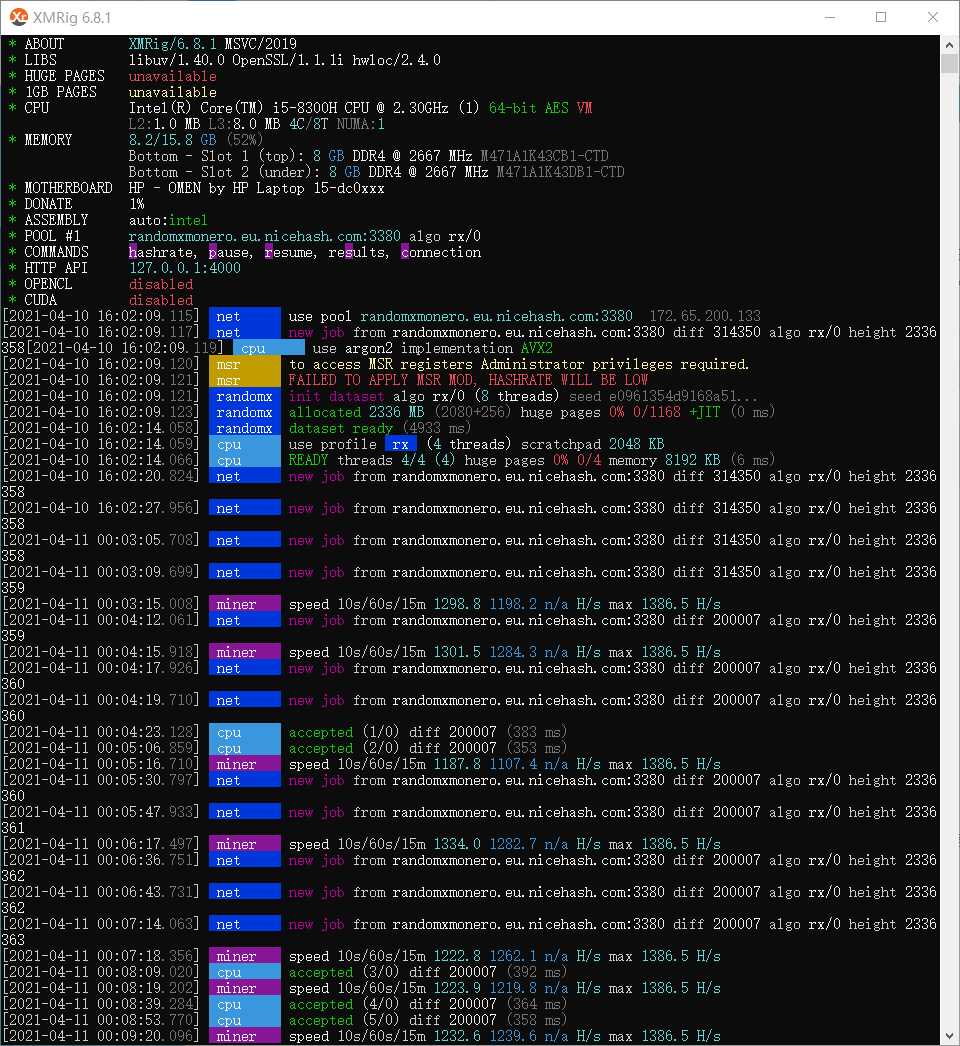Screen dimensions: 960x1046
Task: Click the 'unavailable' value for 1GB PAGES
Action: [x=172, y=92]
